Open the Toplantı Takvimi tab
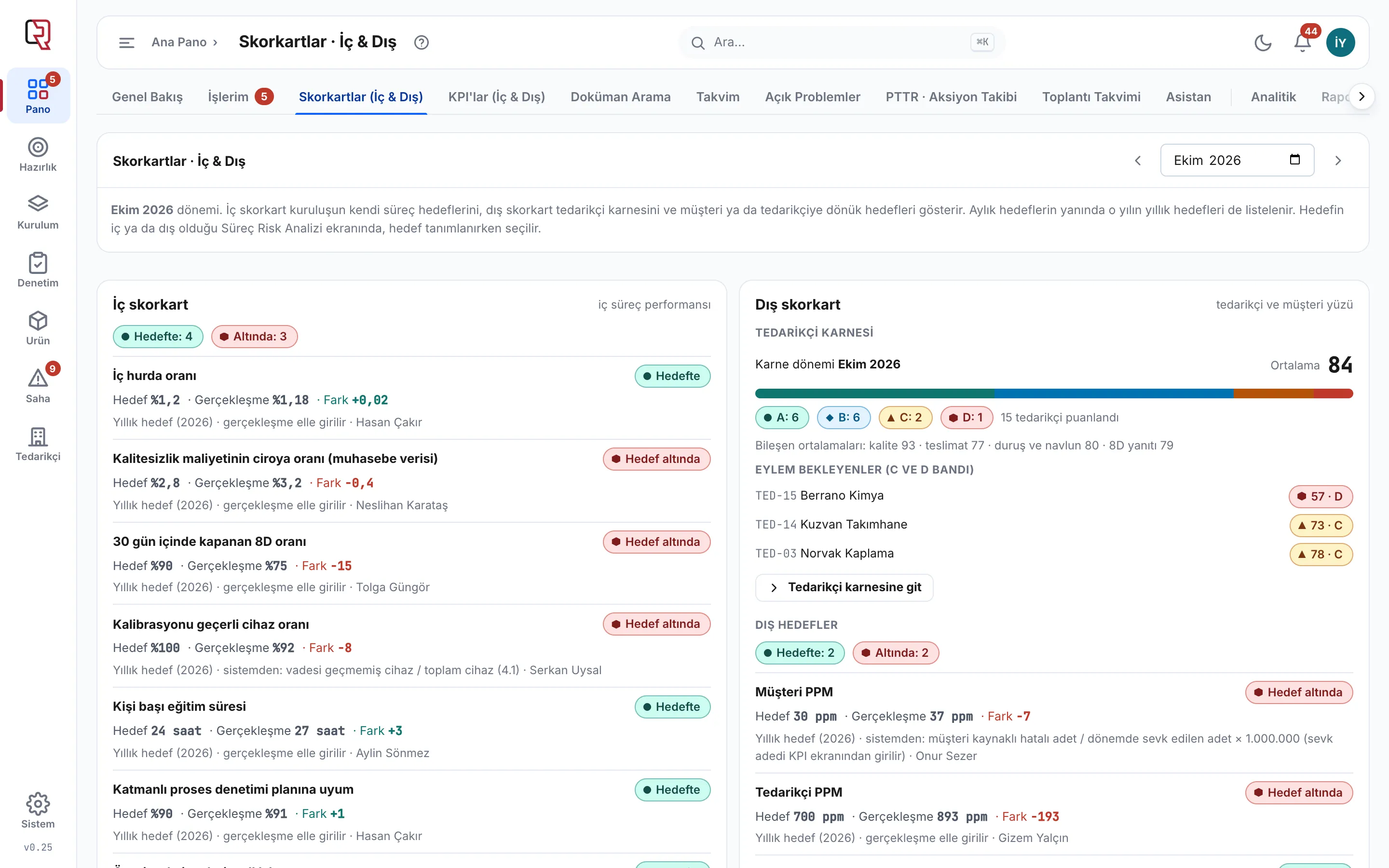 click(x=1091, y=97)
